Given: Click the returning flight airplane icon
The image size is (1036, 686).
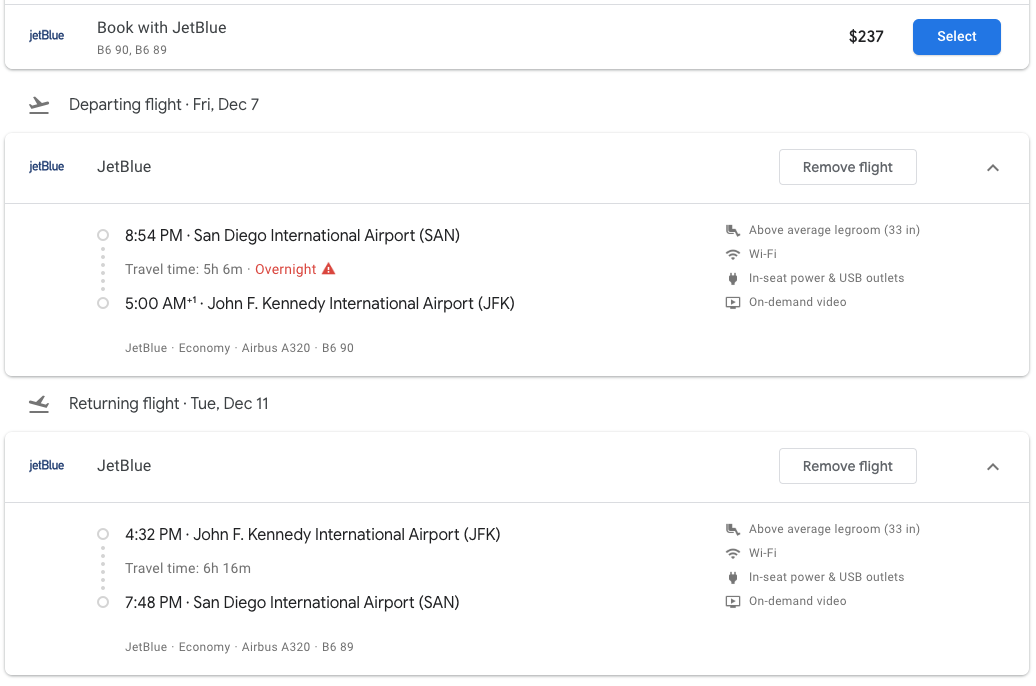Looking at the screenshot, I should (39, 404).
